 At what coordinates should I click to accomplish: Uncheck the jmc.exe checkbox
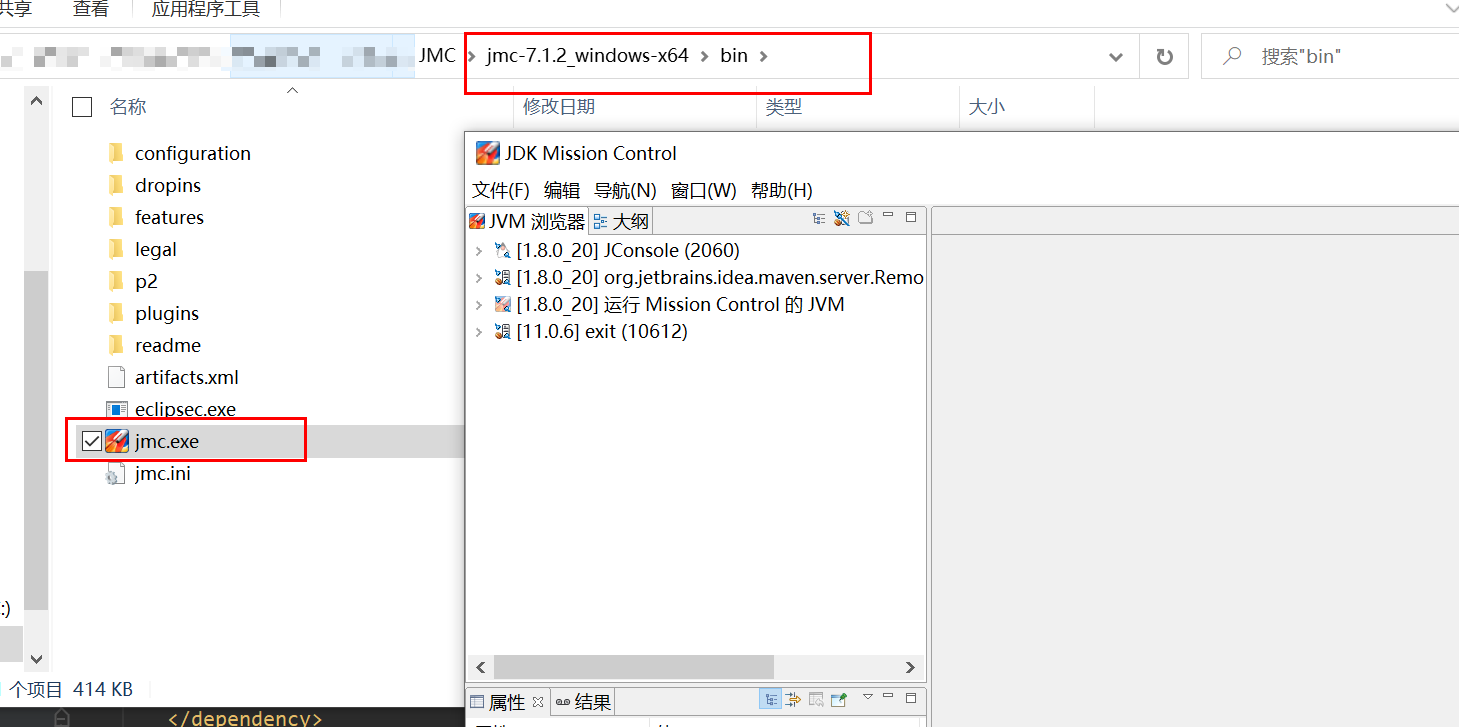91,441
